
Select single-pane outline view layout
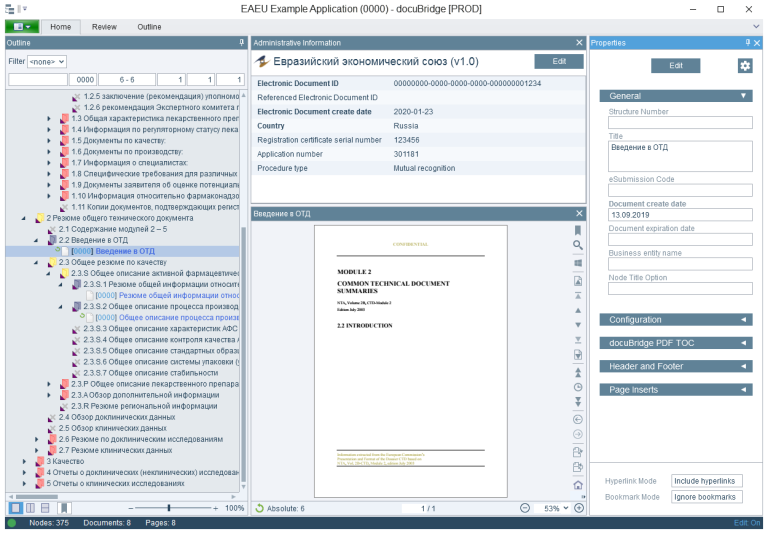pyautogui.click(x=15, y=508)
